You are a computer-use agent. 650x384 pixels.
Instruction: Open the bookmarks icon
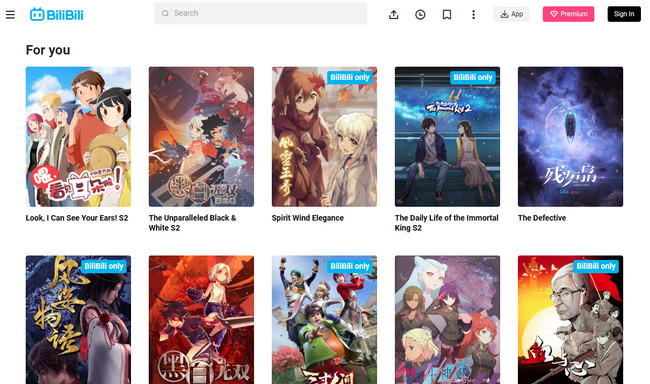coord(446,15)
